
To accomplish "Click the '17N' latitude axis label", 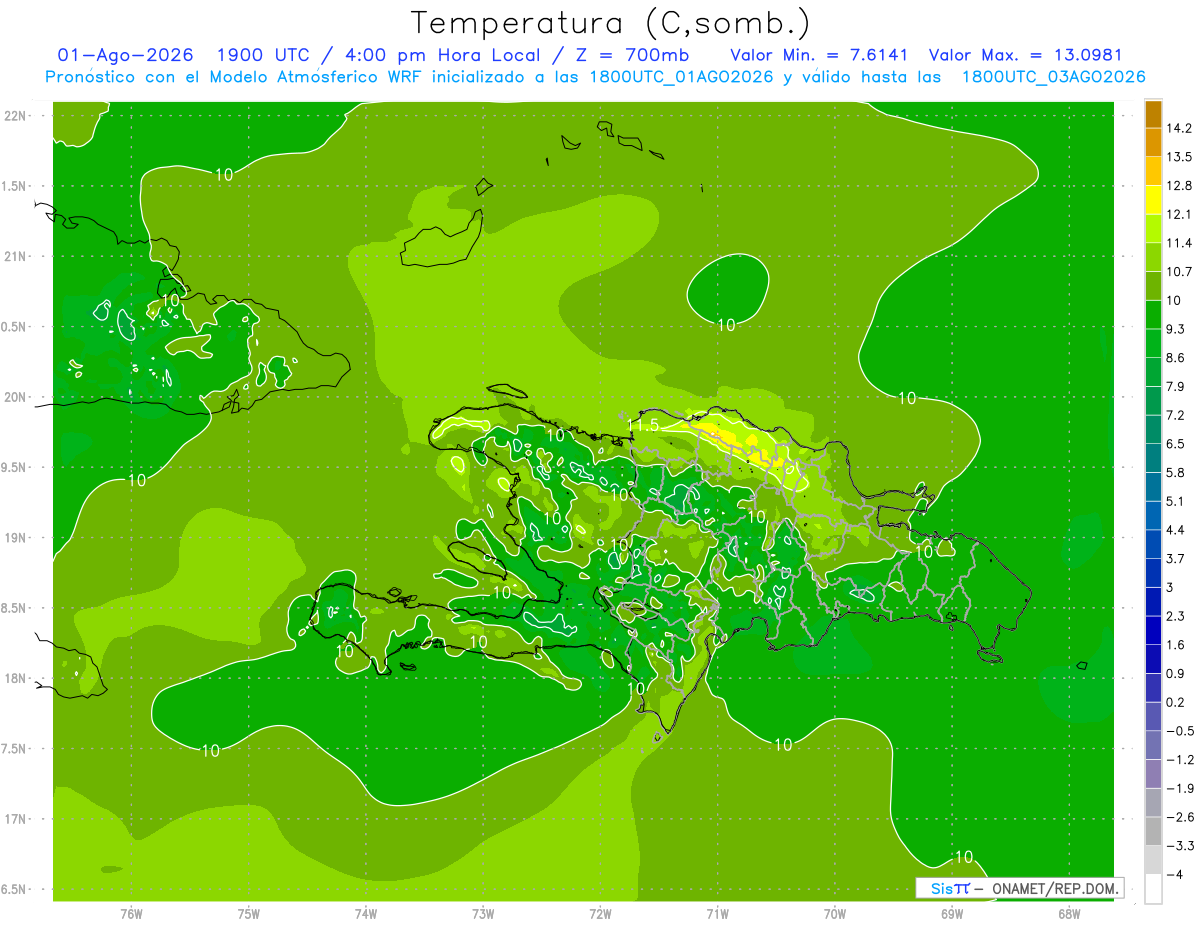I will click(x=16, y=819).
